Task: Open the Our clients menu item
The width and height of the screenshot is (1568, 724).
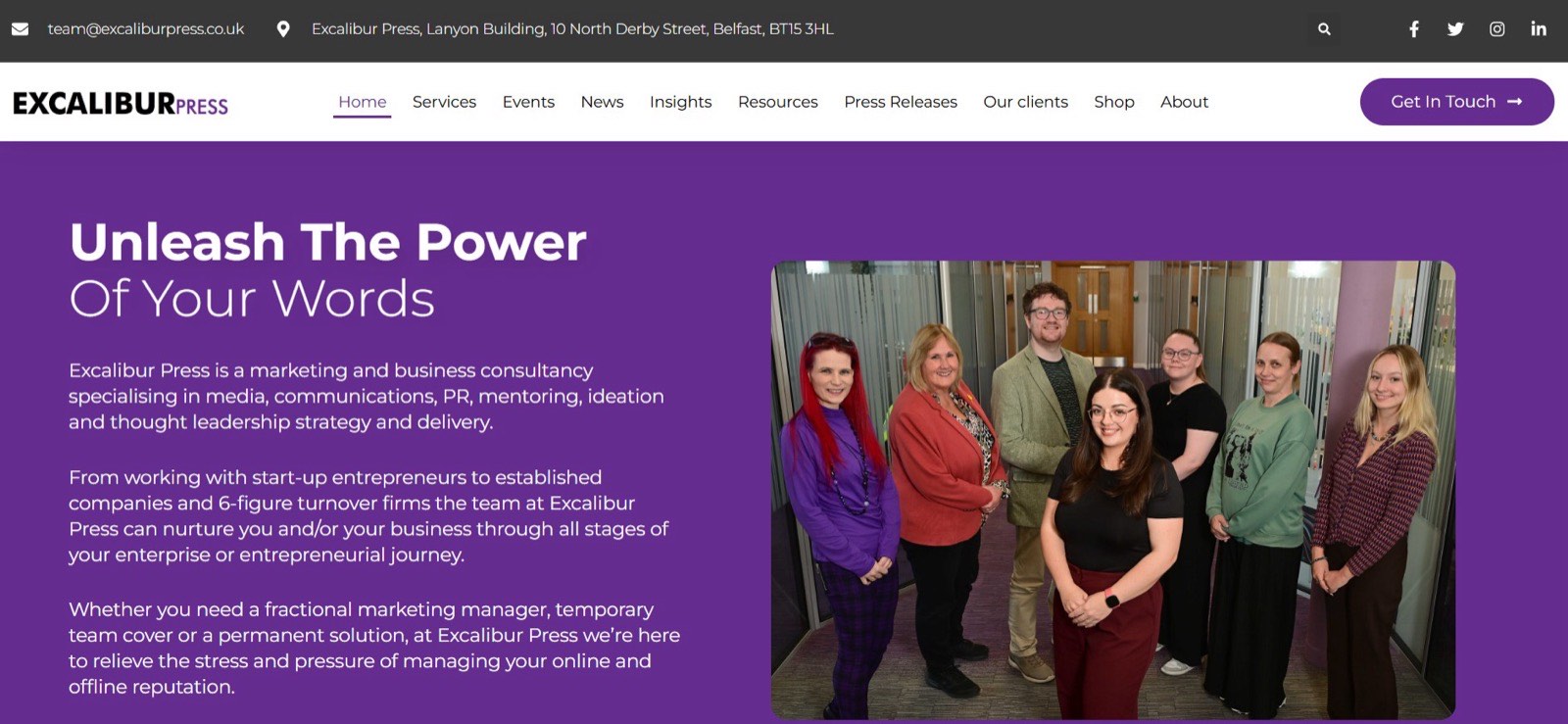Action: coord(1026,102)
